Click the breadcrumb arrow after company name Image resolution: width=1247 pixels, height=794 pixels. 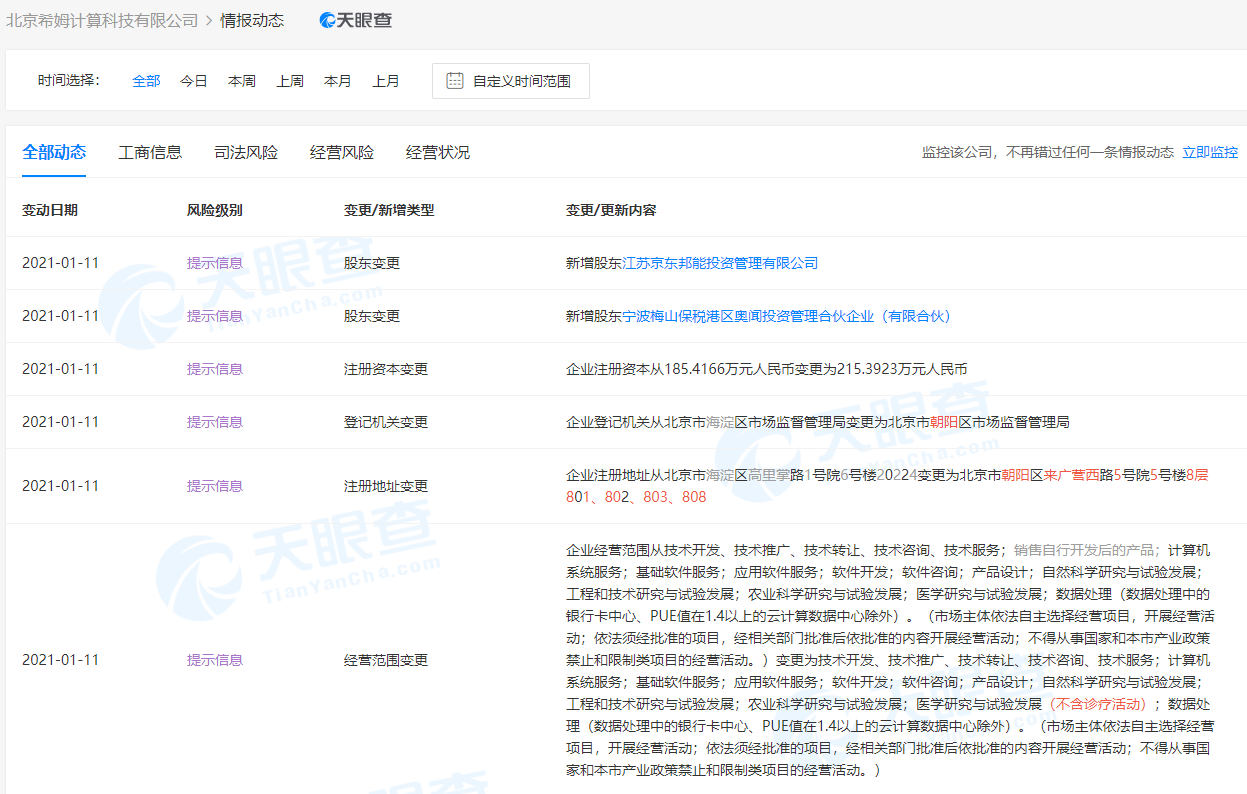click(209, 20)
